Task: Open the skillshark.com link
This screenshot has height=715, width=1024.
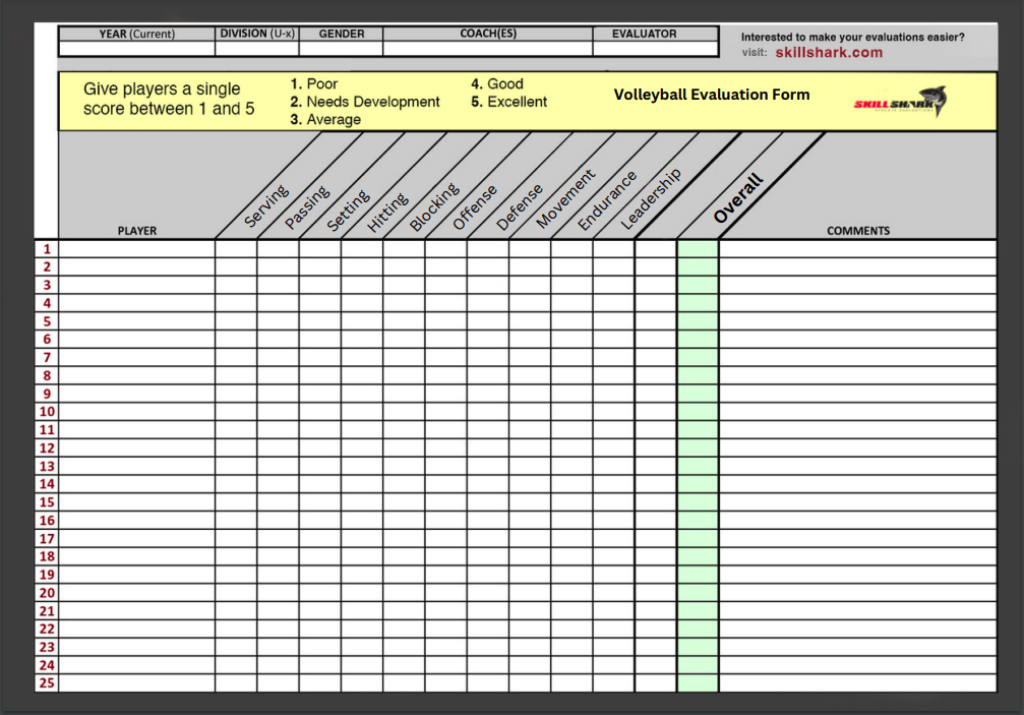Action: [828, 53]
